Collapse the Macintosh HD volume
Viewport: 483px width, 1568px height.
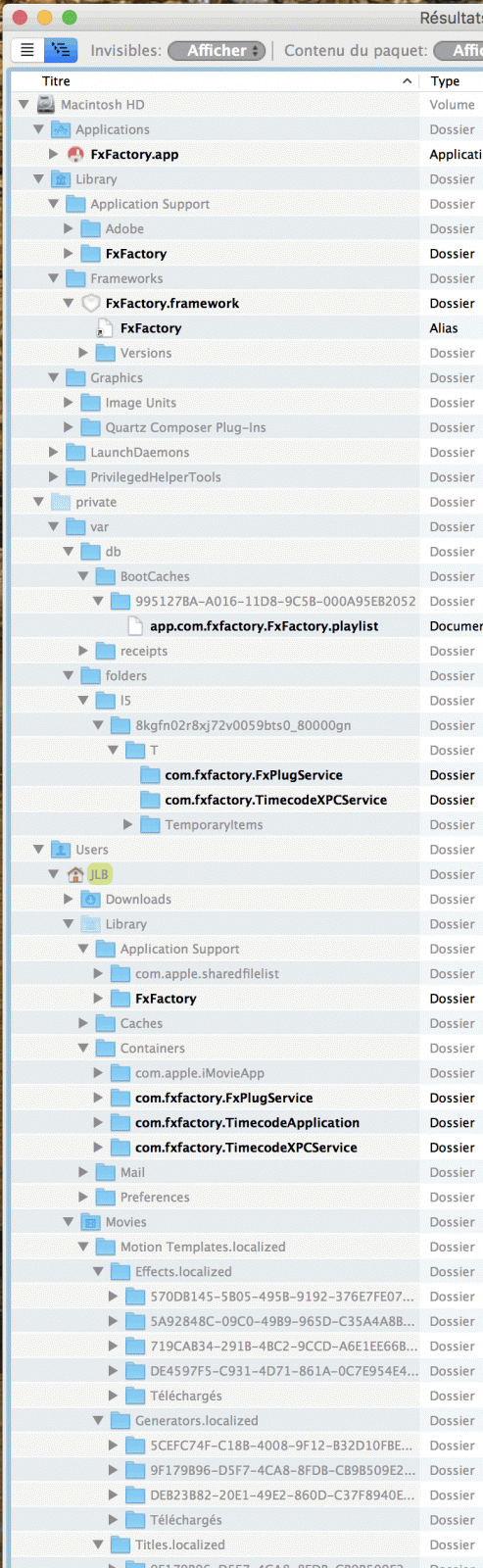[x=24, y=104]
